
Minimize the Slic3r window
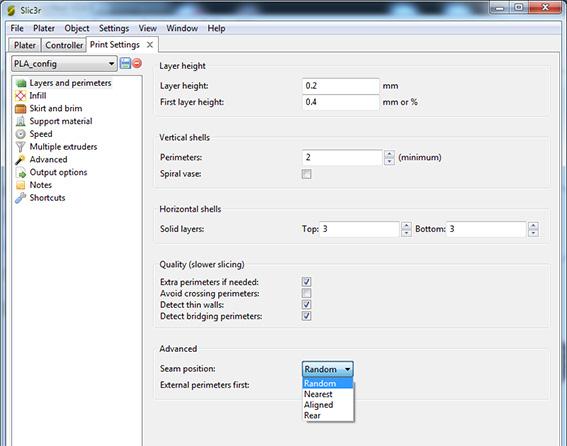(x=500, y=8)
